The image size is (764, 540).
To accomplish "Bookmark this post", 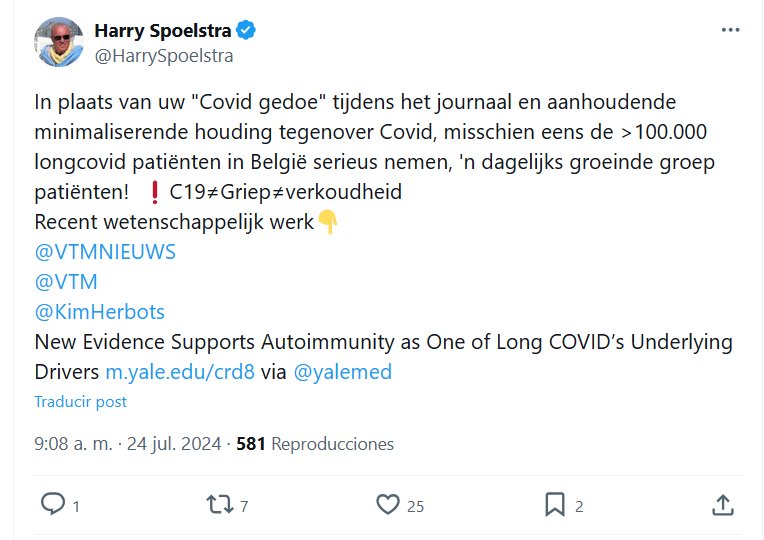I will [555, 505].
